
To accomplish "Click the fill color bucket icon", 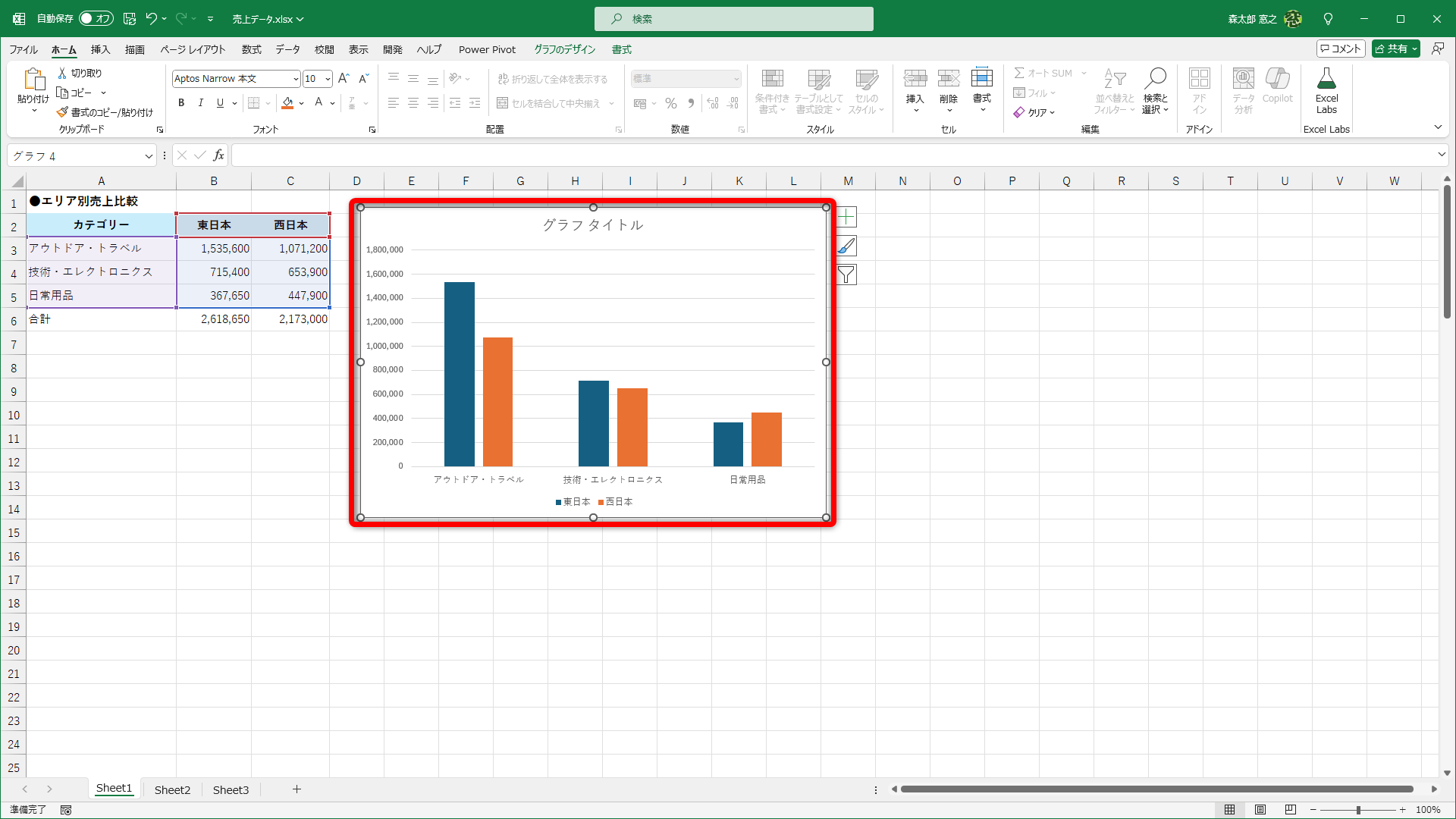I will [x=287, y=102].
